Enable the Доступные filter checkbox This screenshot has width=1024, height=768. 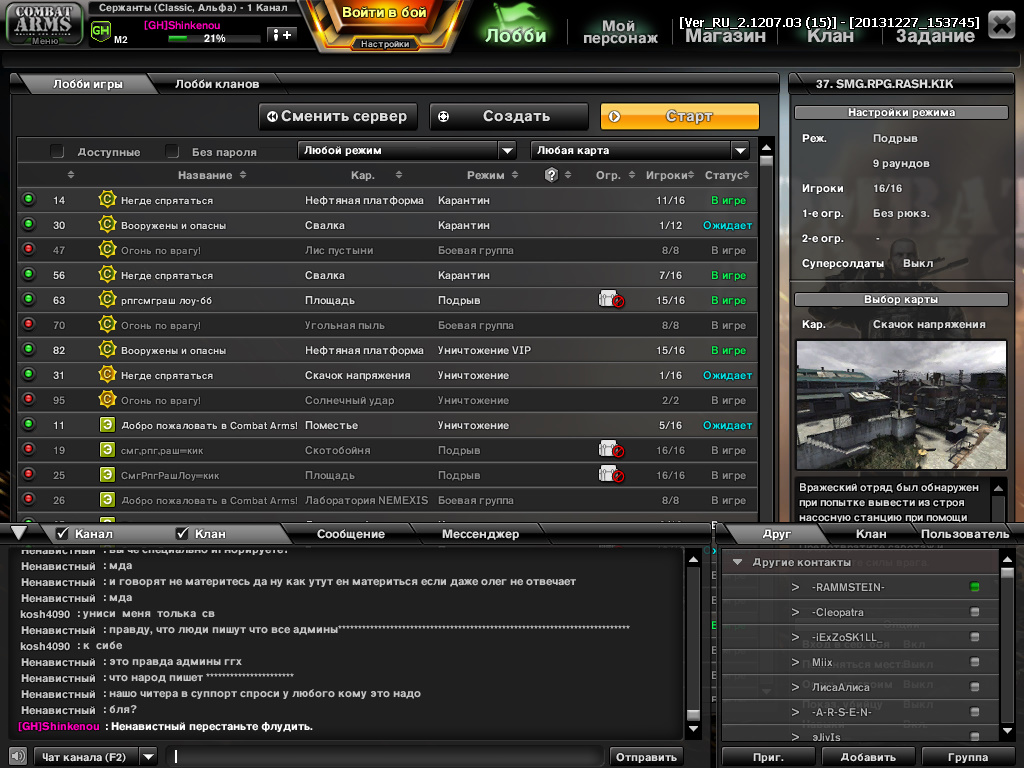pos(57,152)
